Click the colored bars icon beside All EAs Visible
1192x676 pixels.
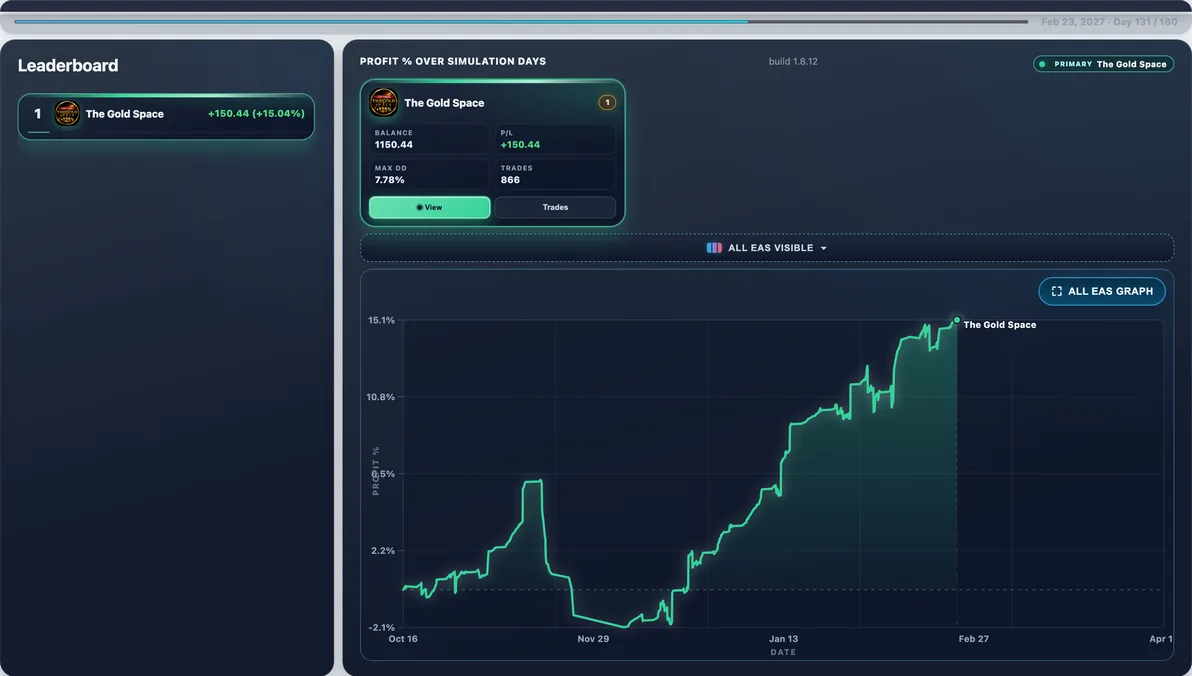coord(714,248)
